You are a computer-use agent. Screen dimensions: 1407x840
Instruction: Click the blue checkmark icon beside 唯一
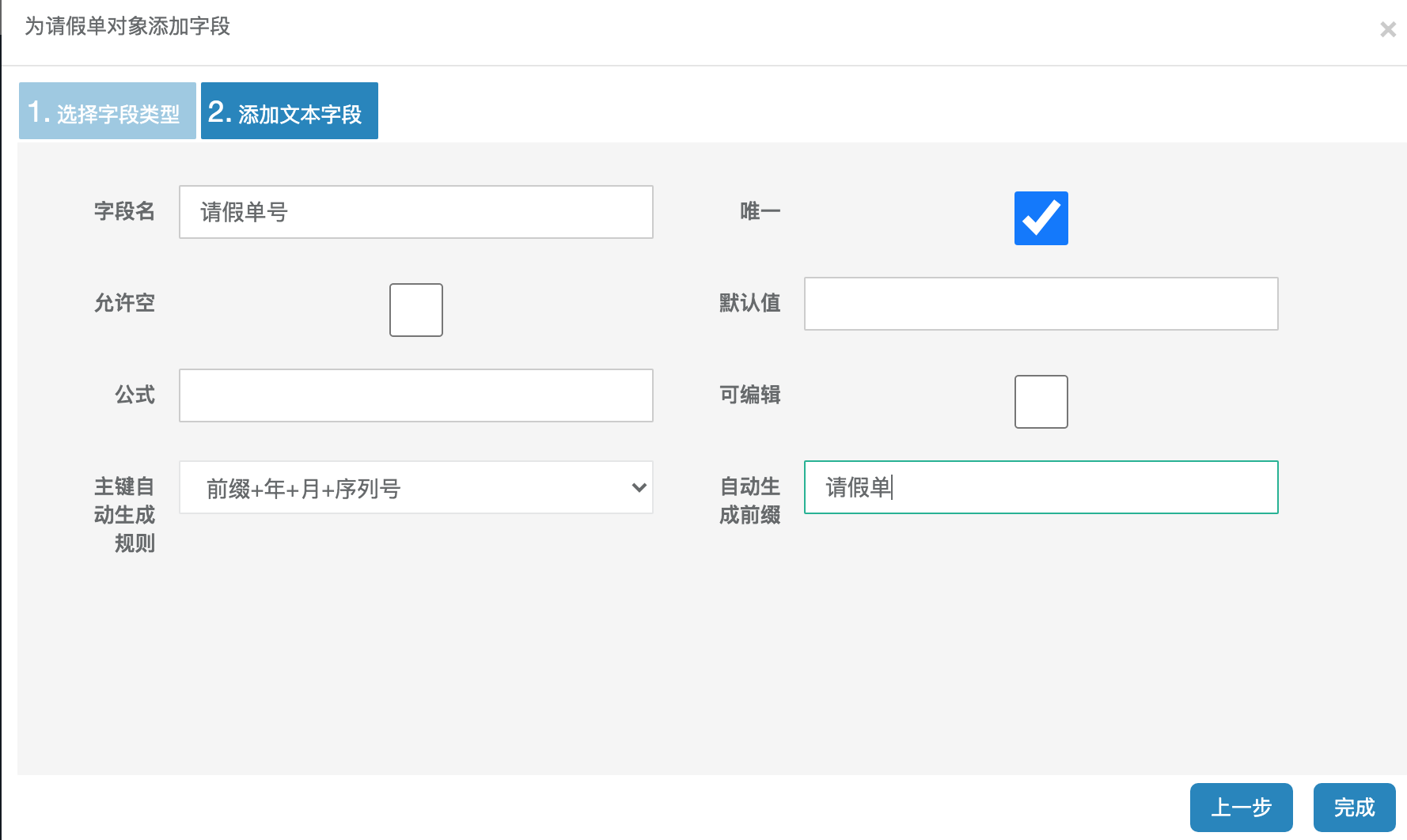[x=1041, y=218]
